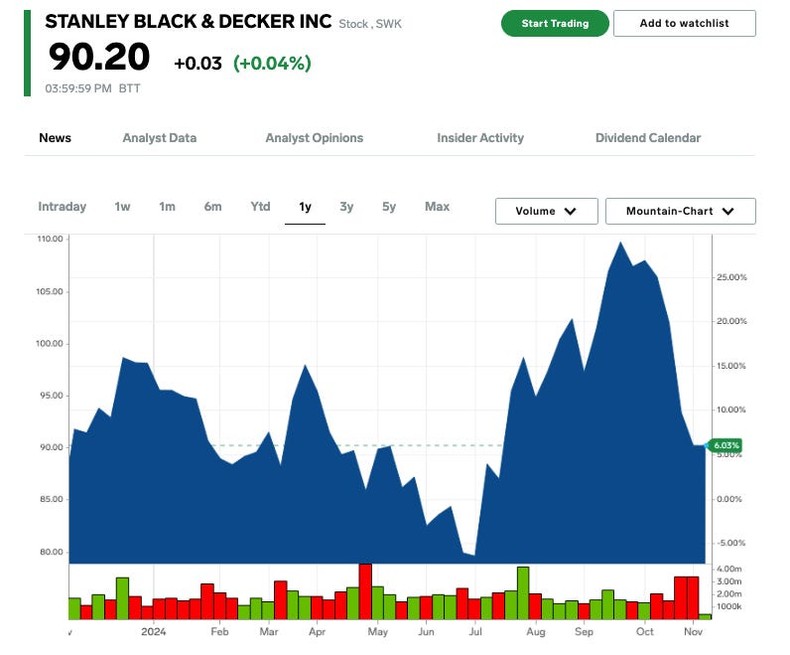Choose the 1m chart range
This screenshot has width=790, height=655.
167,207
